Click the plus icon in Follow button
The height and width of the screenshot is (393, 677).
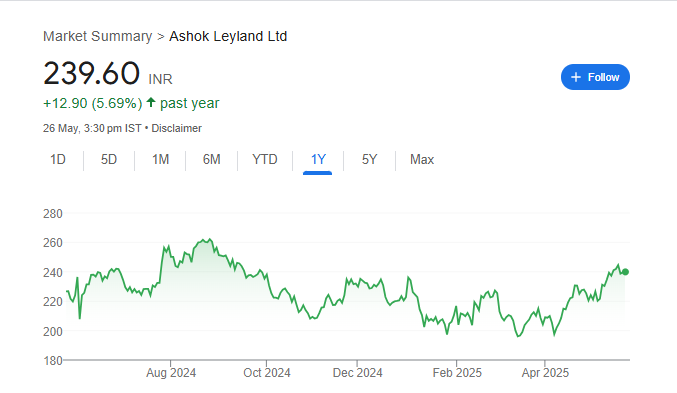click(576, 77)
